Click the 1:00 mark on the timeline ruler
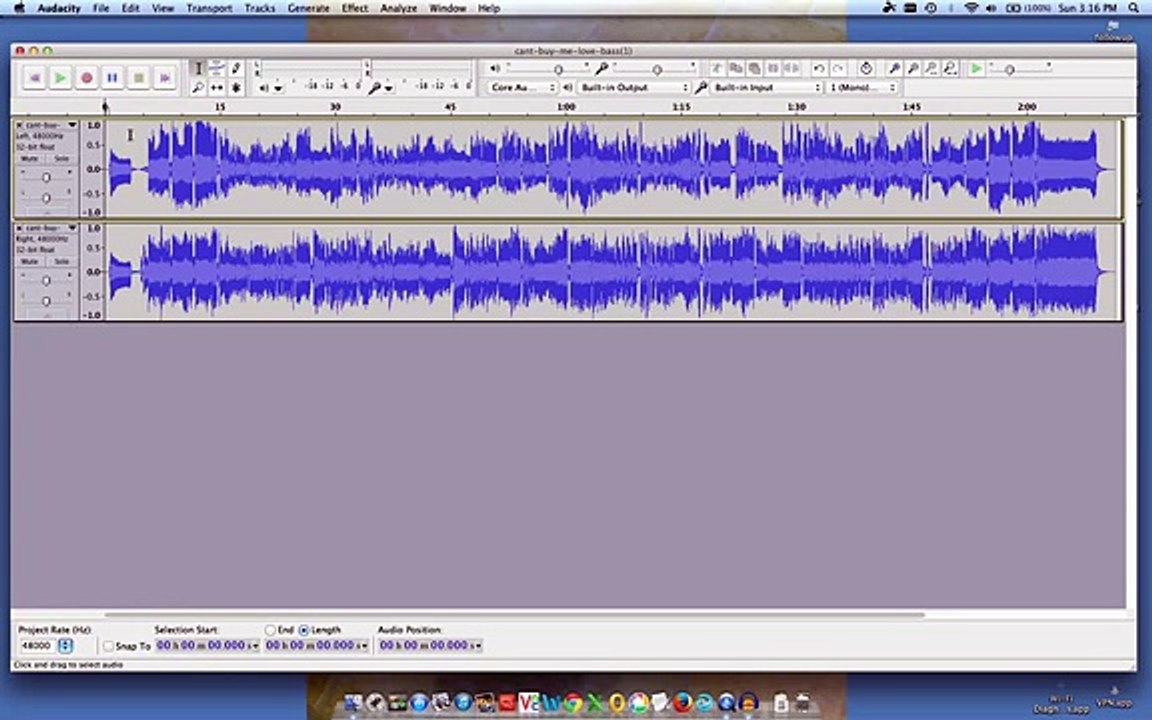This screenshot has width=1152, height=720. [x=566, y=107]
